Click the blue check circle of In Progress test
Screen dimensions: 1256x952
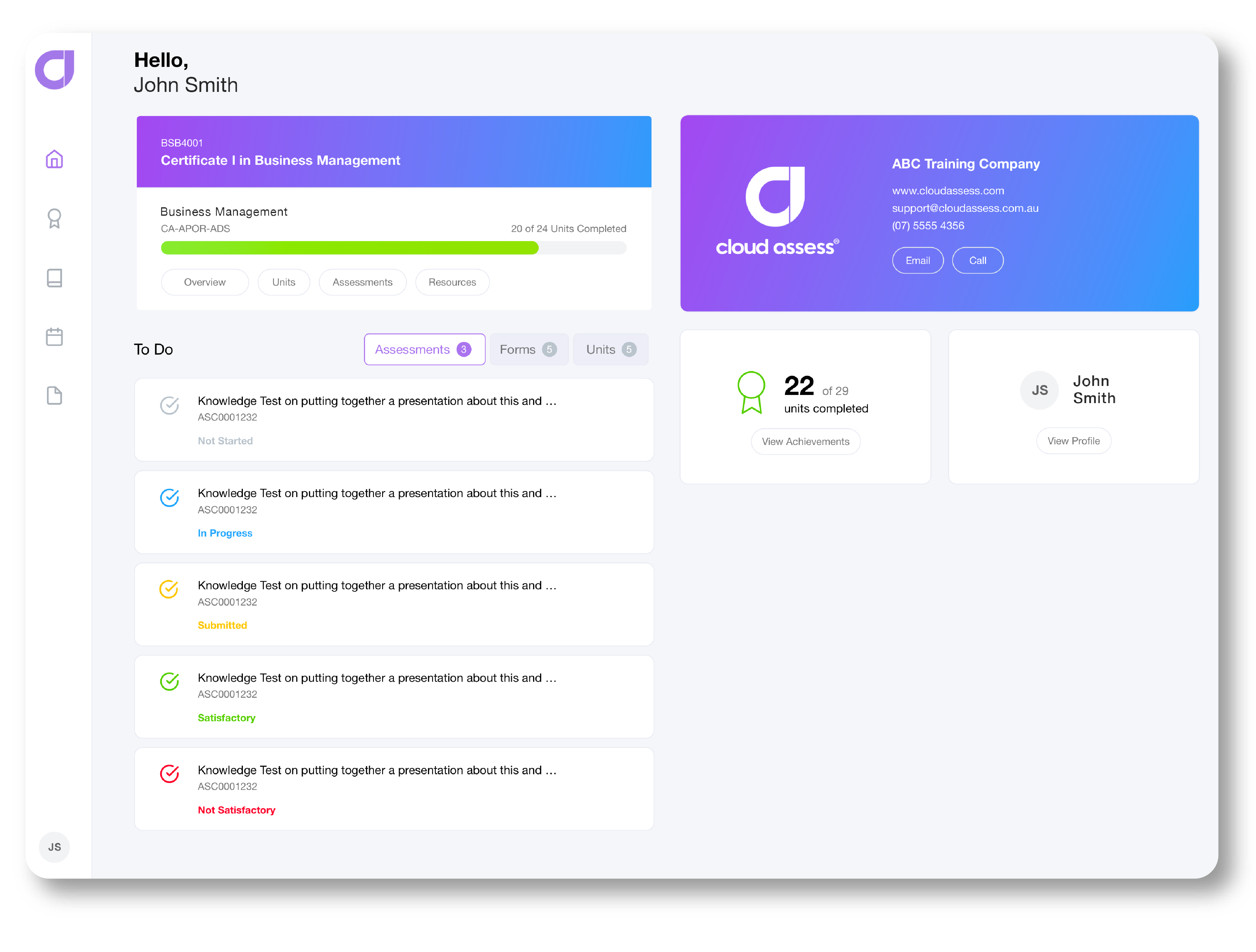click(169, 498)
